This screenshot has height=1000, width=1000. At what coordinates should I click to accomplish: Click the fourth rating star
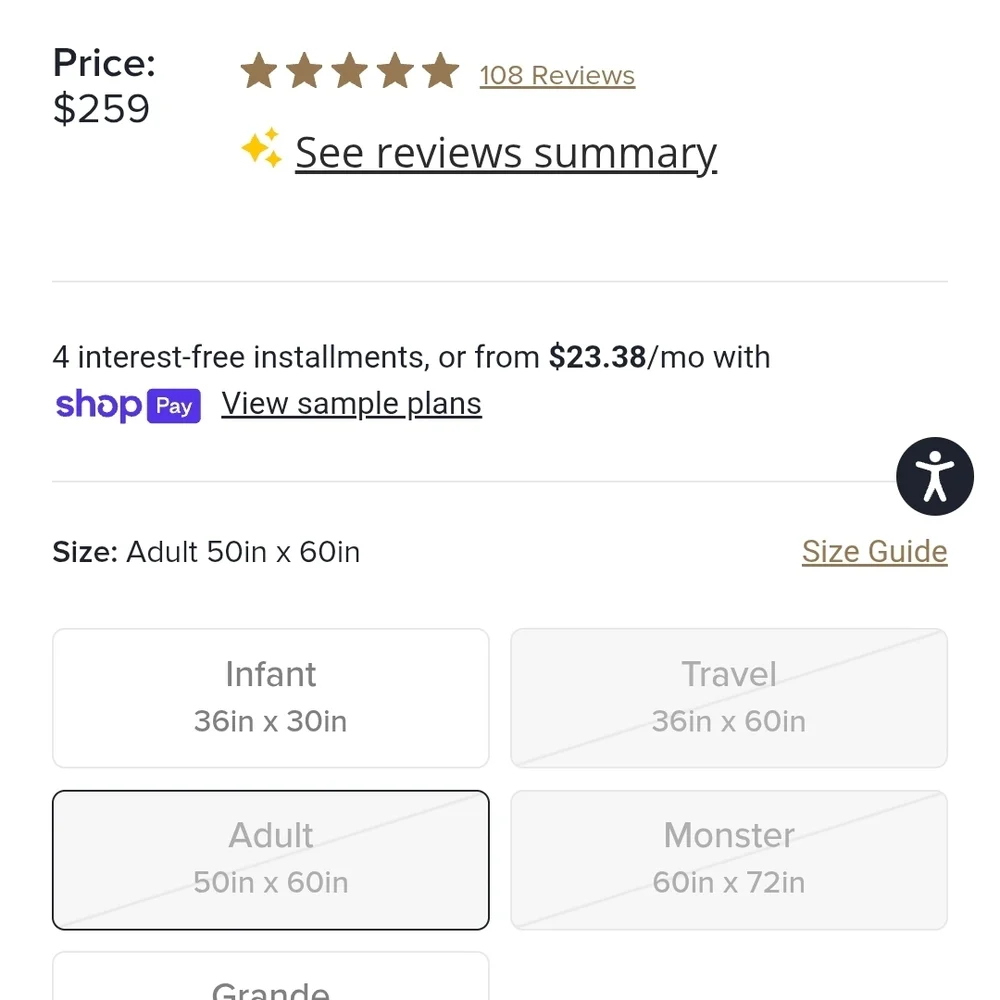pyautogui.click(x=395, y=70)
